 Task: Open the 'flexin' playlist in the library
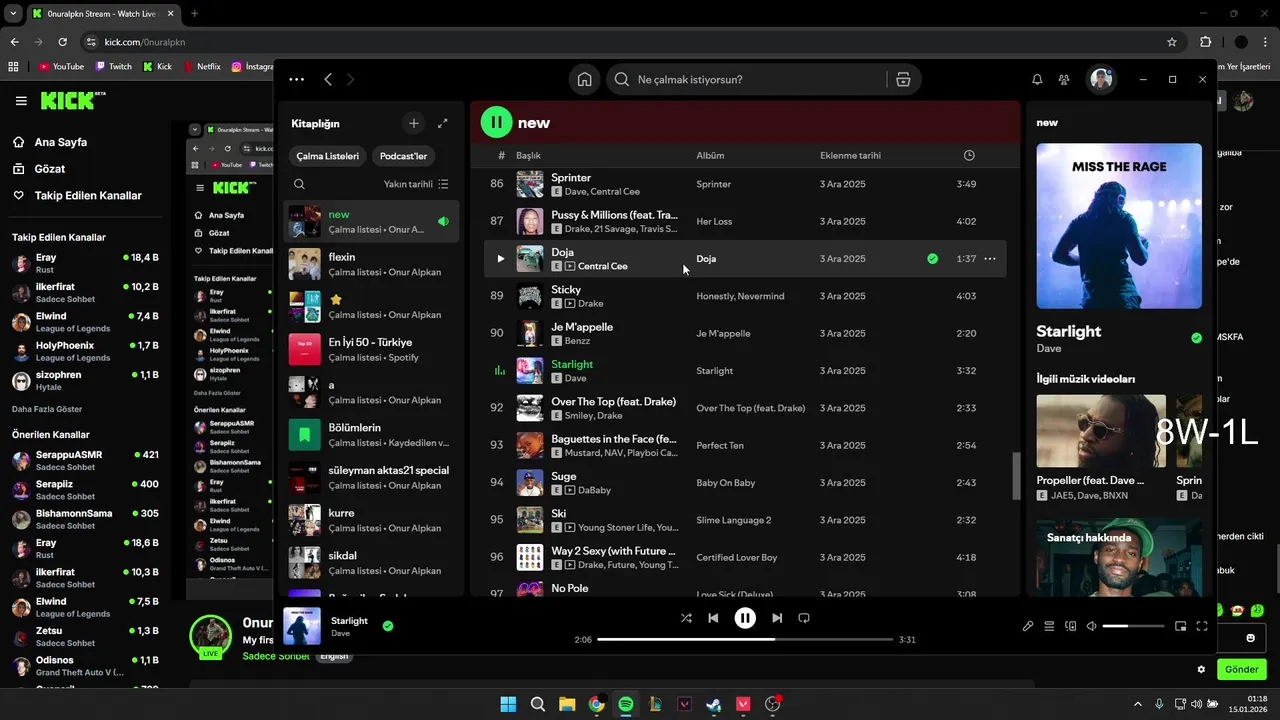[x=371, y=264]
